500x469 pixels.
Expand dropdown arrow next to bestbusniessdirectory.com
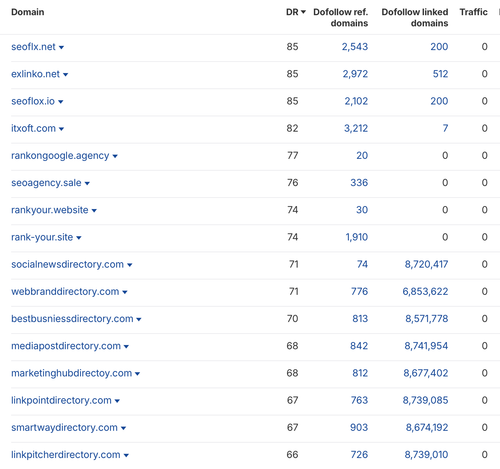click(x=139, y=319)
